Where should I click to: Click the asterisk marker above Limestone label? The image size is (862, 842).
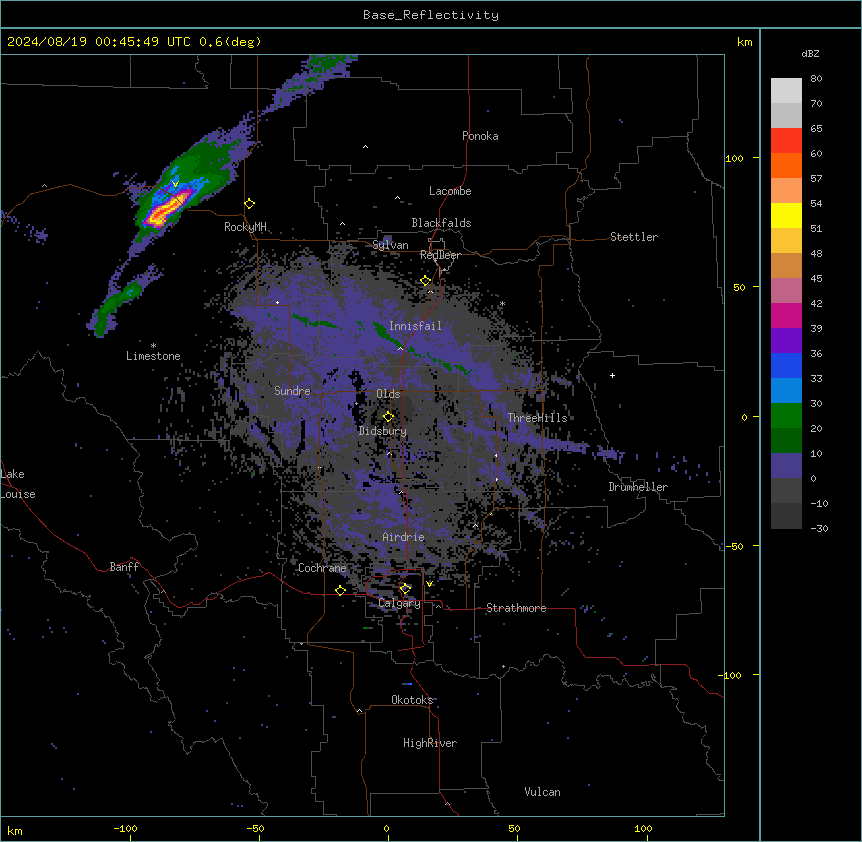point(153,346)
